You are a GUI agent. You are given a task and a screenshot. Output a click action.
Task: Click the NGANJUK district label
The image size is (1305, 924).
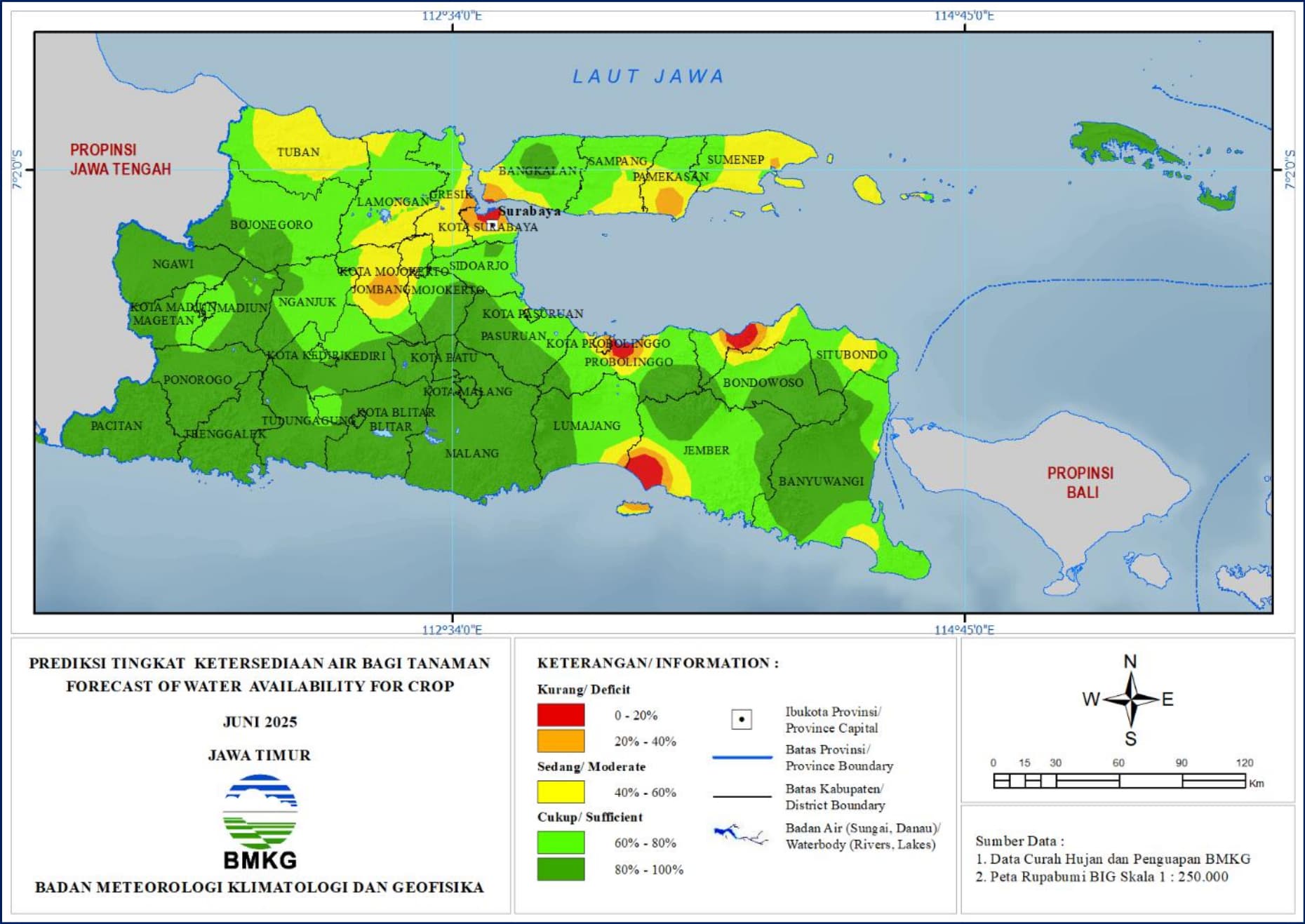pyautogui.click(x=307, y=302)
